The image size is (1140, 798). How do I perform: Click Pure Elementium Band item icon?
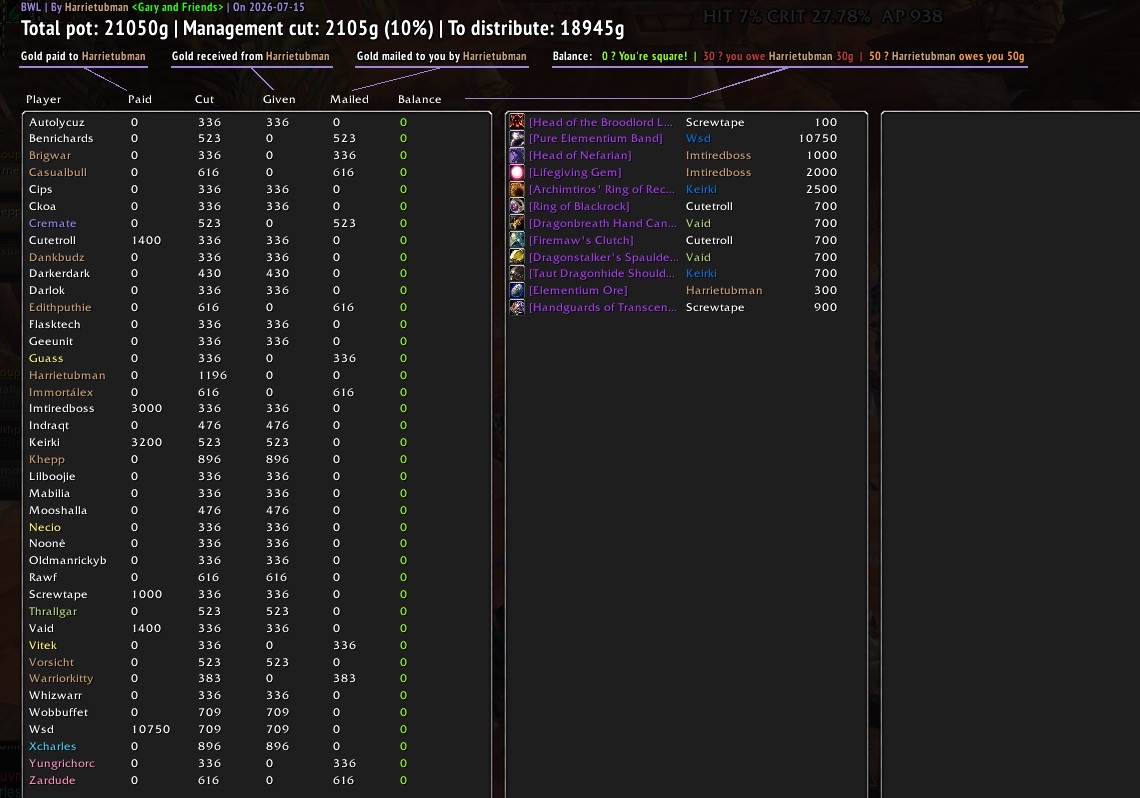(x=517, y=138)
